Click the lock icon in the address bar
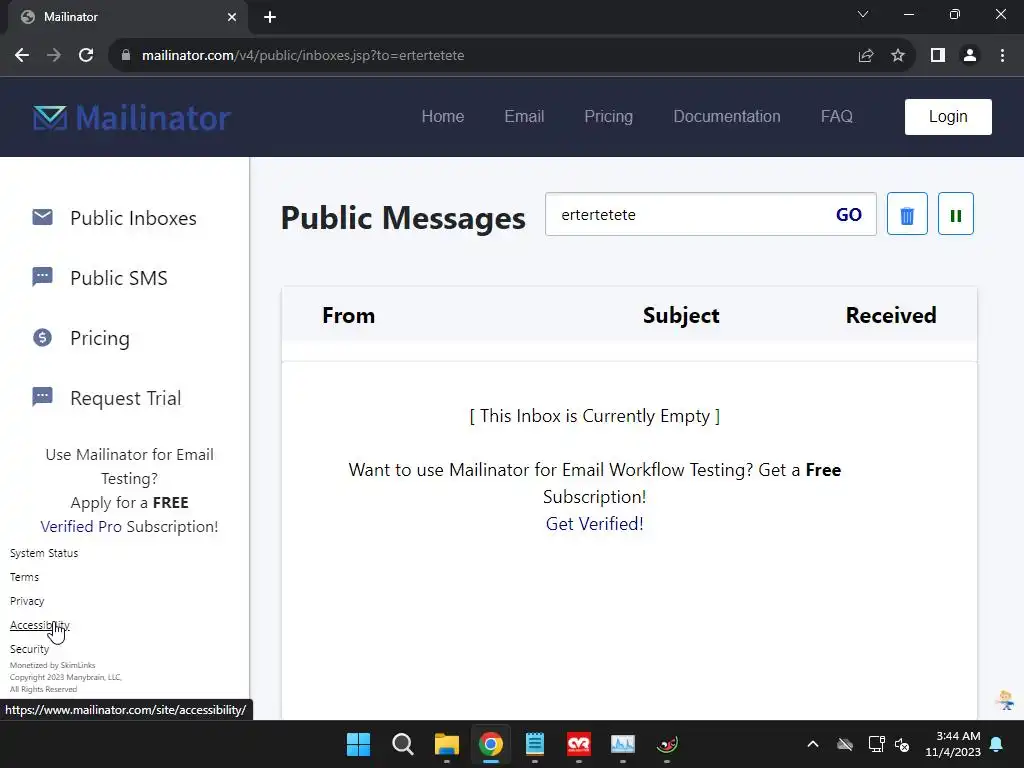Screen dimensions: 1024x768 coord(126,56)
